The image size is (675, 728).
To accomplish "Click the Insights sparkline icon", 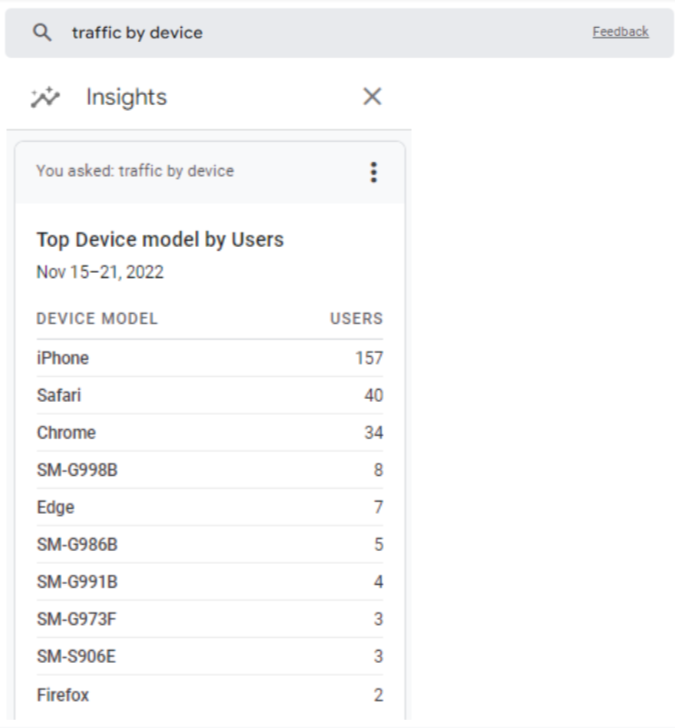I will [x=46, y=97].
